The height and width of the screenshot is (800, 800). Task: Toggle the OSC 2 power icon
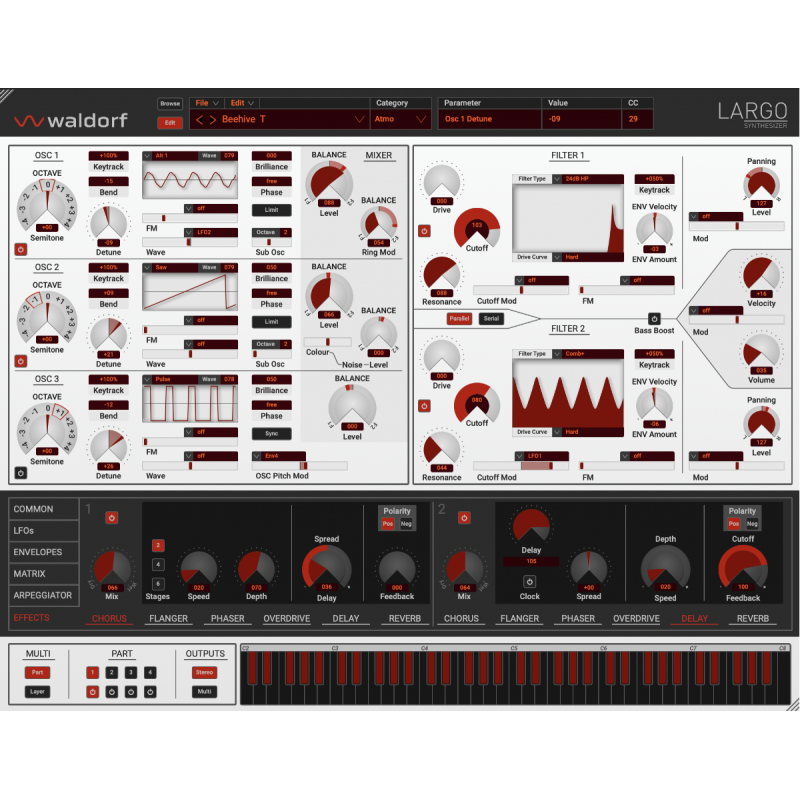(x=22, y=359)
